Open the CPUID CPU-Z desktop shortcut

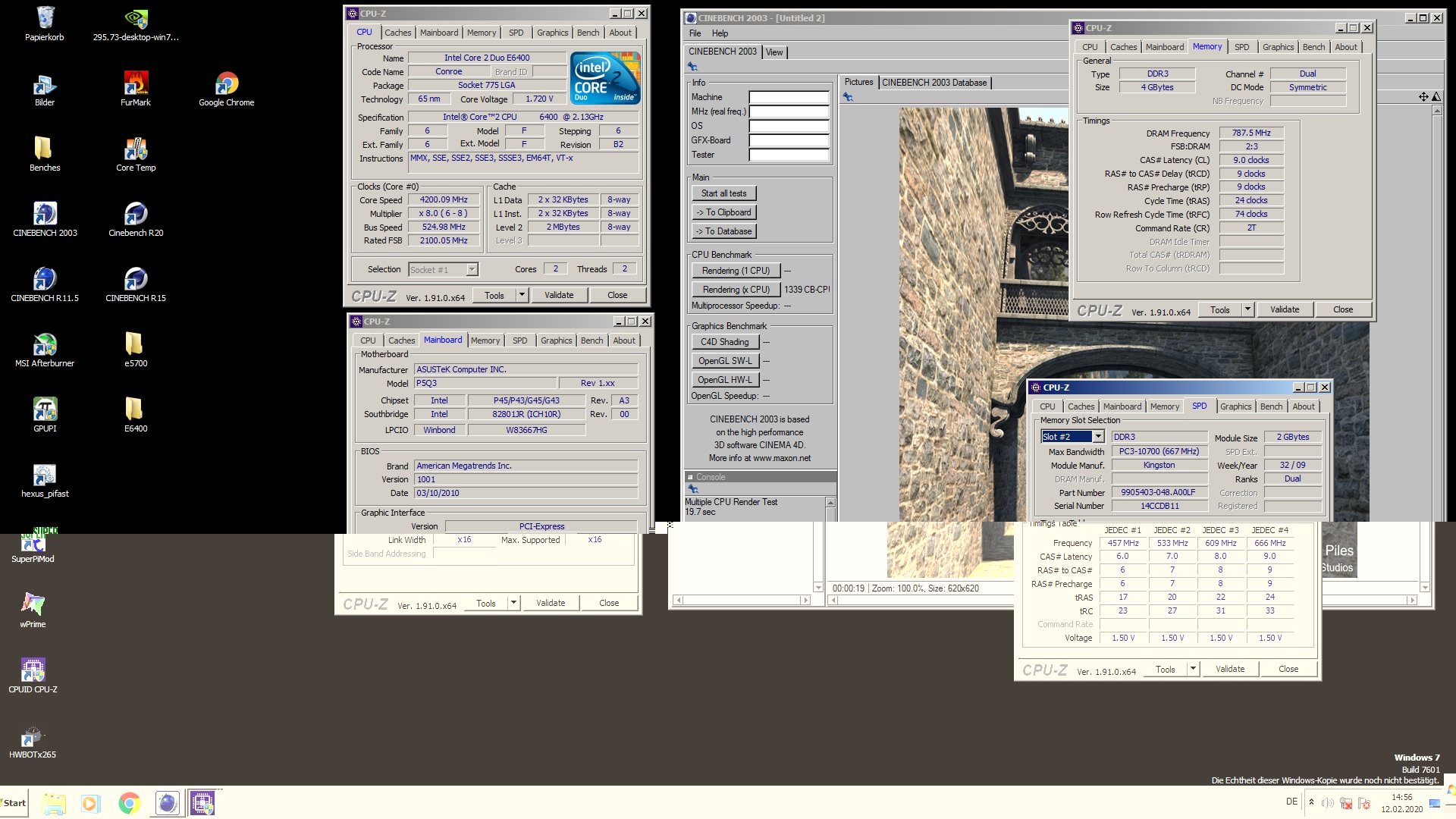click(x=33, y=676)
